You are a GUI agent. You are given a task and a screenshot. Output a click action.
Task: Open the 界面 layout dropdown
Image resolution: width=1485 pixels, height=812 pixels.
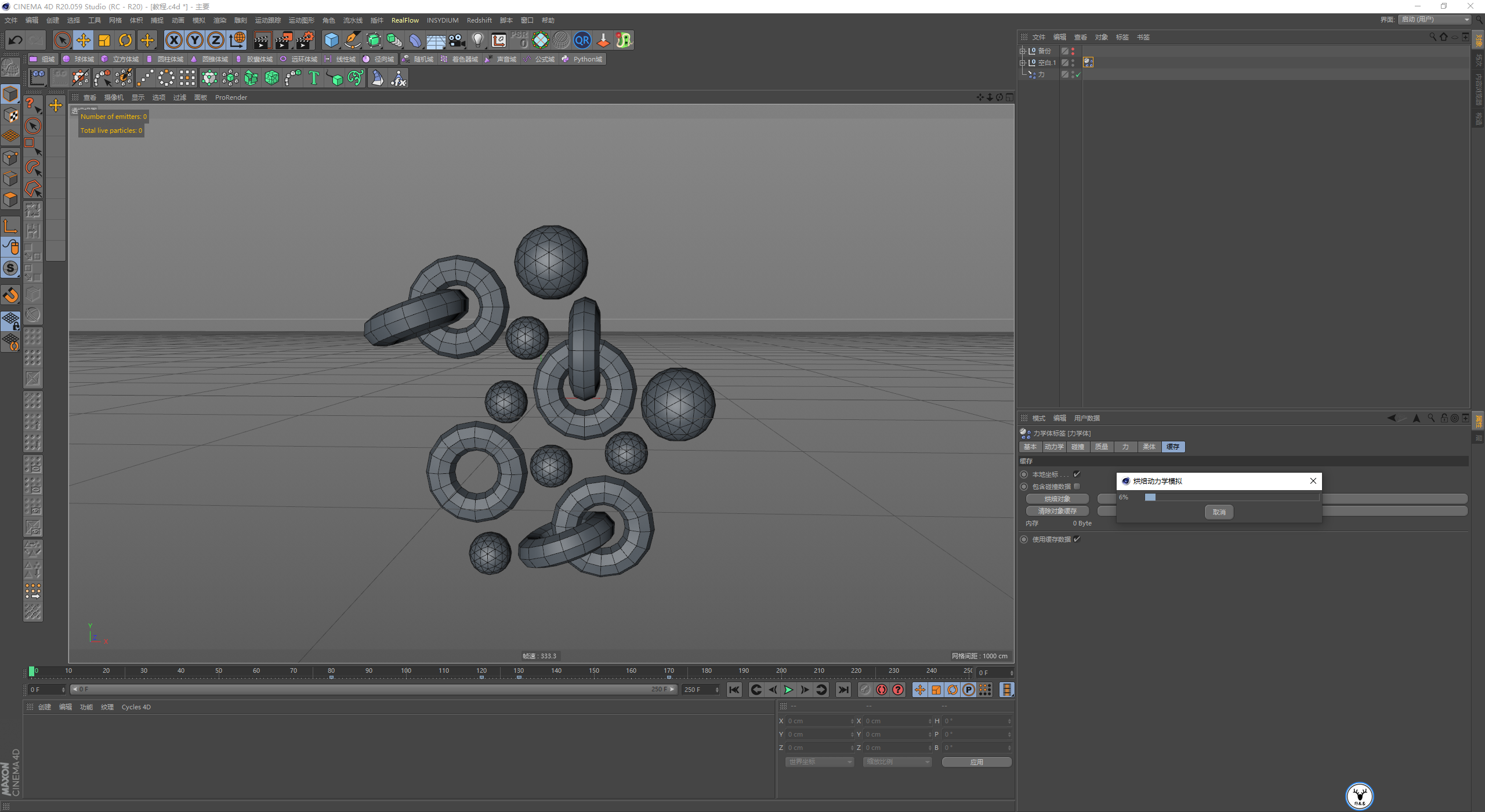click(x=1435, y=20)
